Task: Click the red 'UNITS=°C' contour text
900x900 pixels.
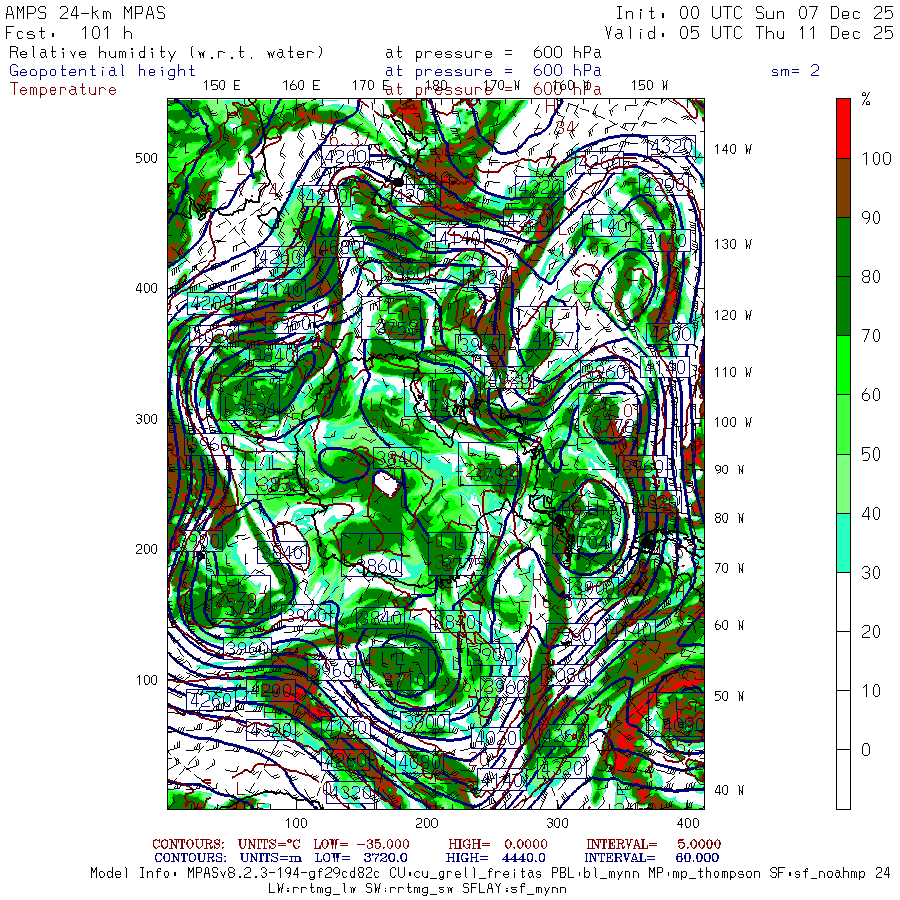Action: (x=271, y=844)
